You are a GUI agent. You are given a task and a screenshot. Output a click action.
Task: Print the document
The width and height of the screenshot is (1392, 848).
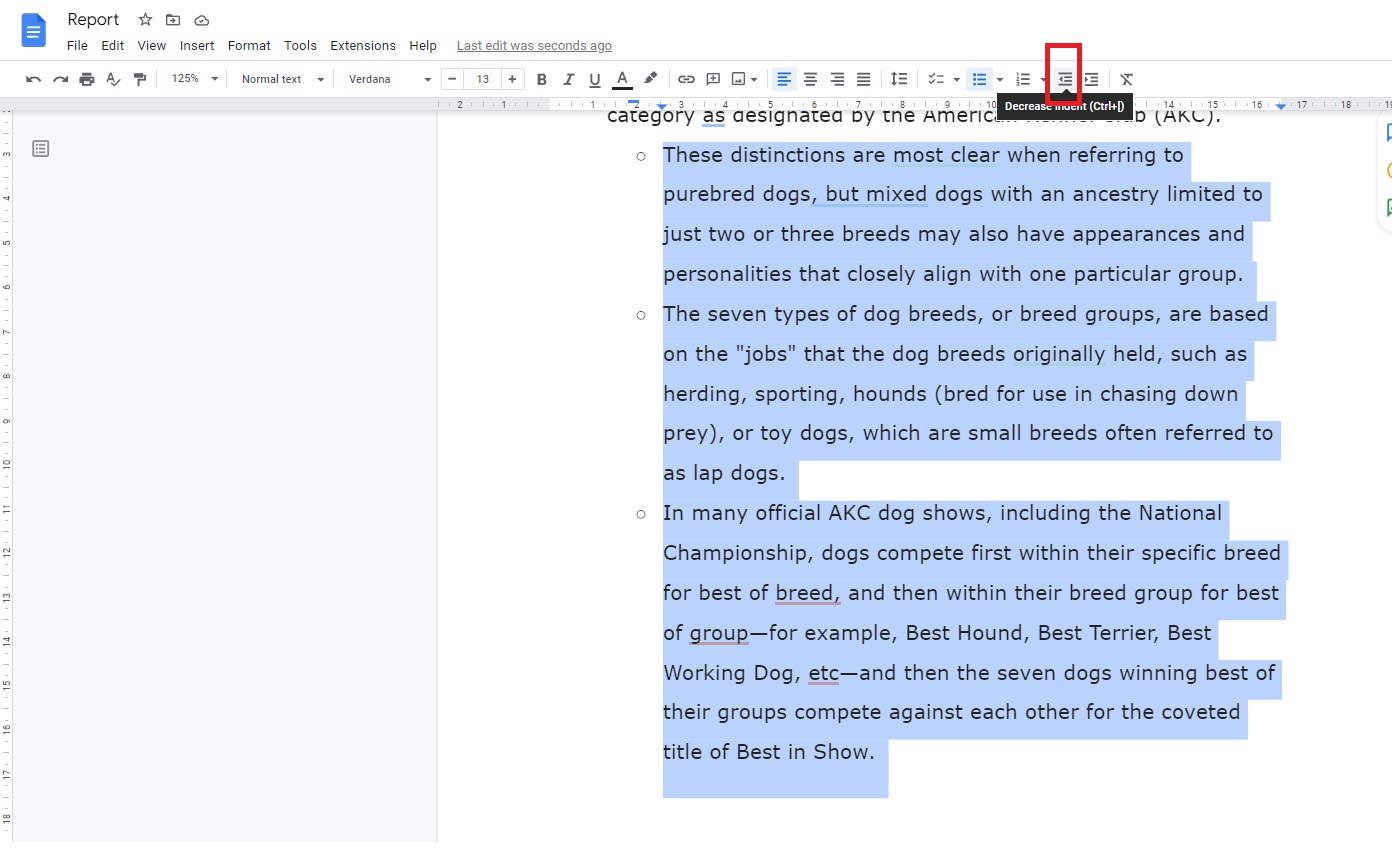(x=87, y=79)
